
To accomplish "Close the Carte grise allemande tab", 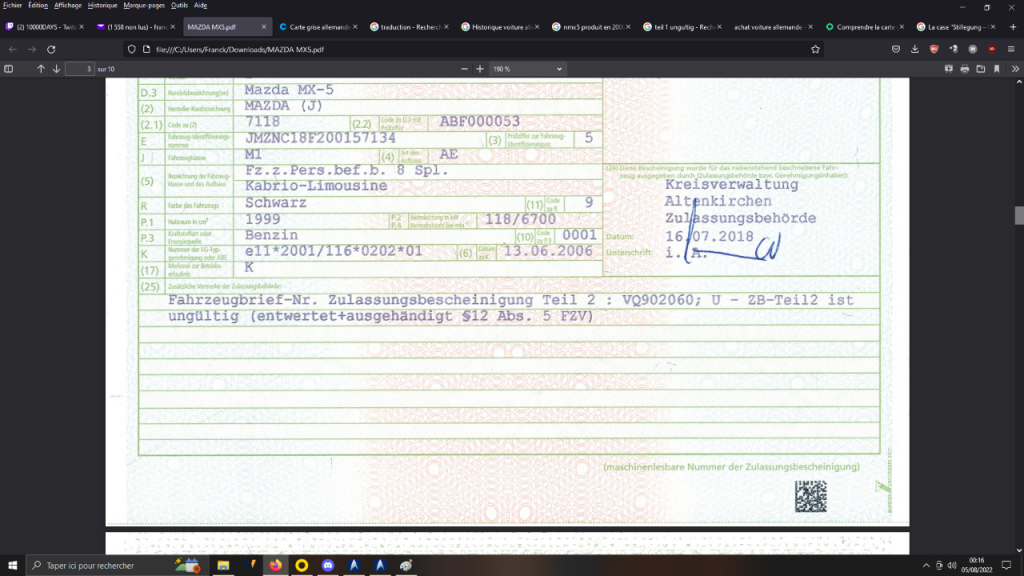I will coord(355,27).
